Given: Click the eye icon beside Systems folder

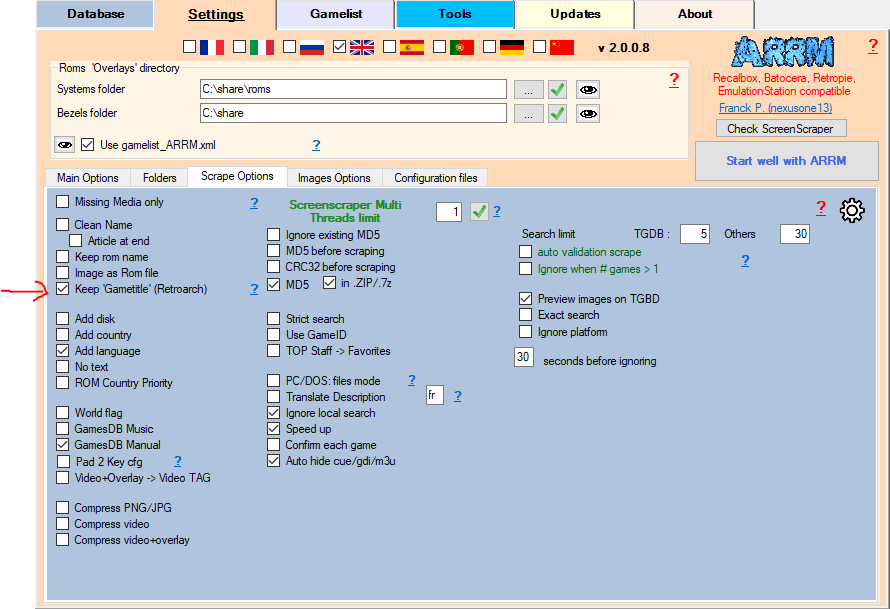Looking at the screenshot, I should (x=588, y=89).
